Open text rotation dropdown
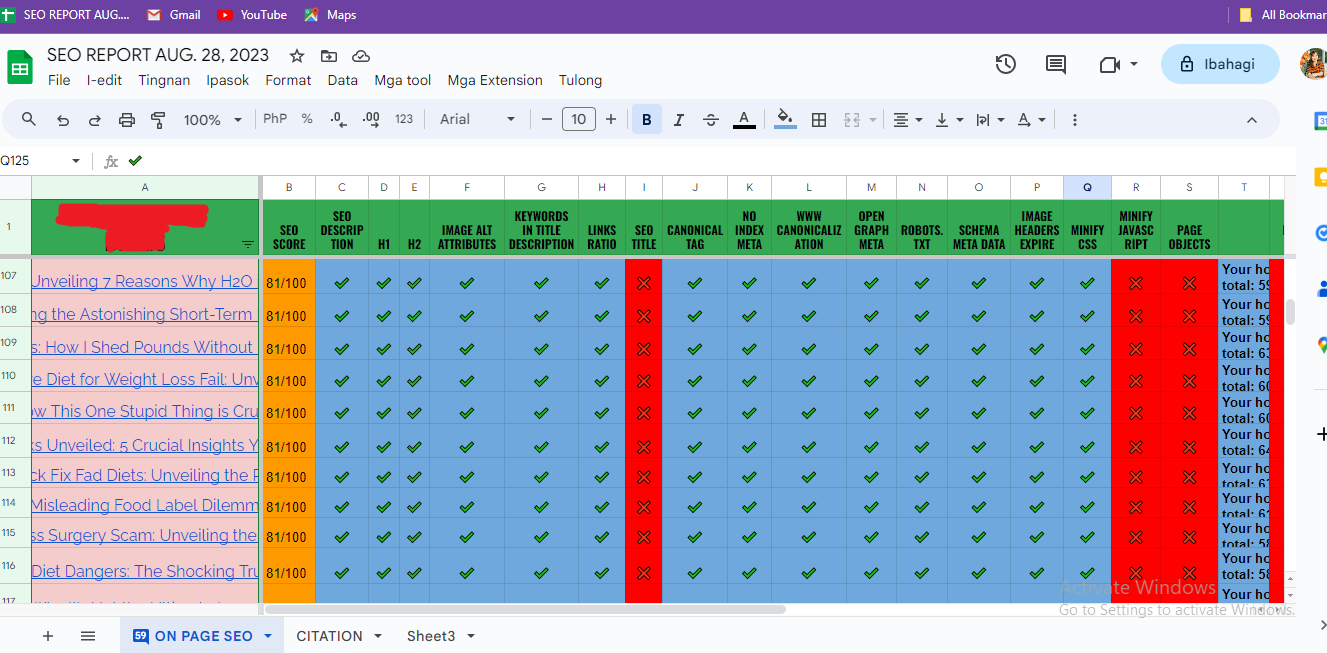 [1031, 120]
